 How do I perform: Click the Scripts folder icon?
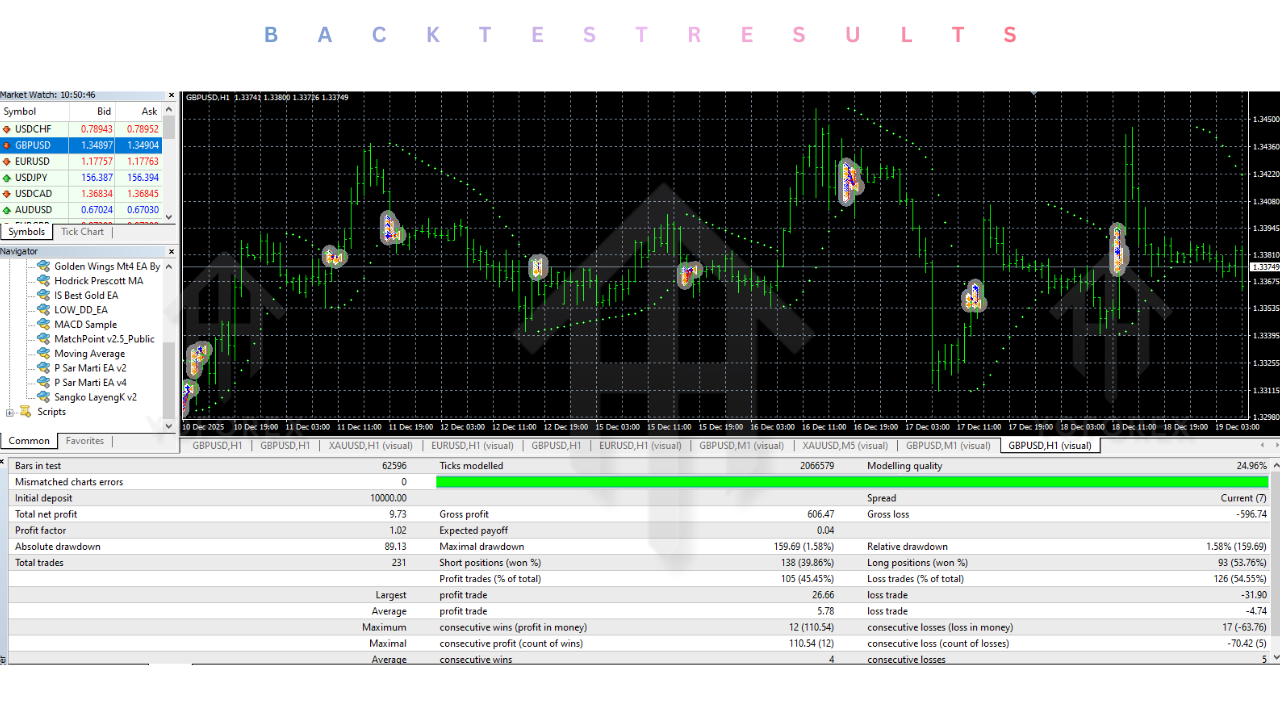click(x=26, y=412)
